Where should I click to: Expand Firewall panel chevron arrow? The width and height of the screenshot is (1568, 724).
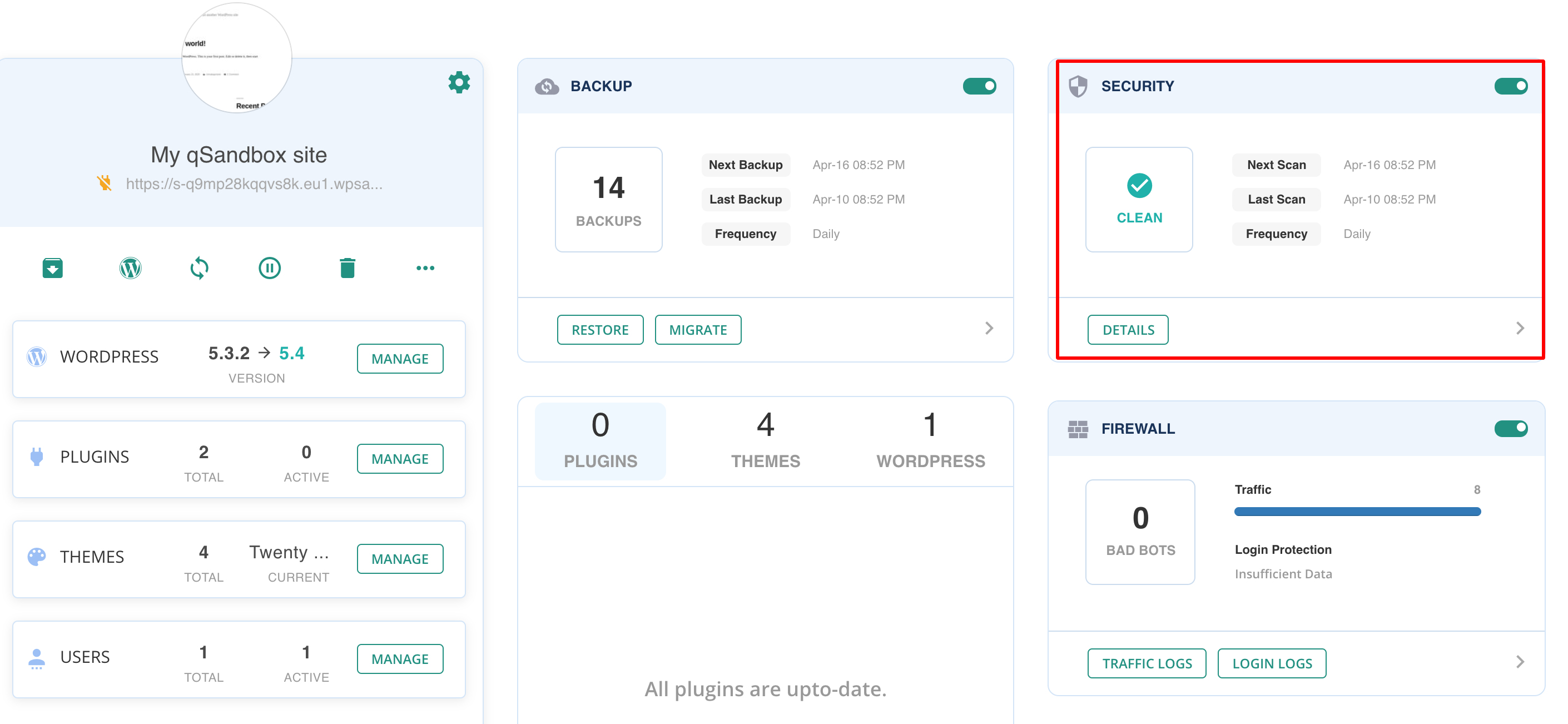pyautogui.click(x=1520, y=662)
